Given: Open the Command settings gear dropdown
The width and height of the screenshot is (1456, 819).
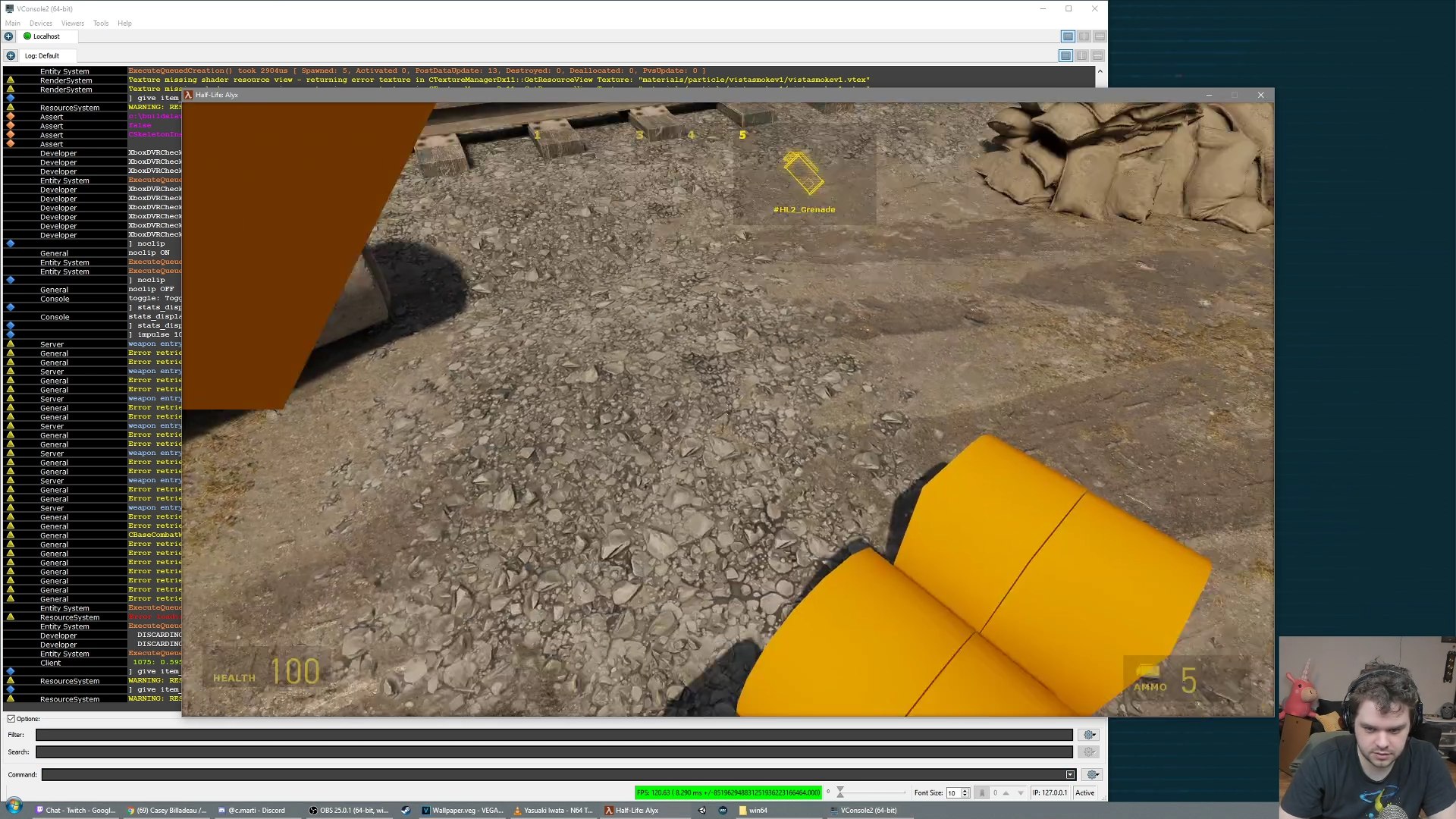Looking at the screenshot, I should coord(1092,775).
